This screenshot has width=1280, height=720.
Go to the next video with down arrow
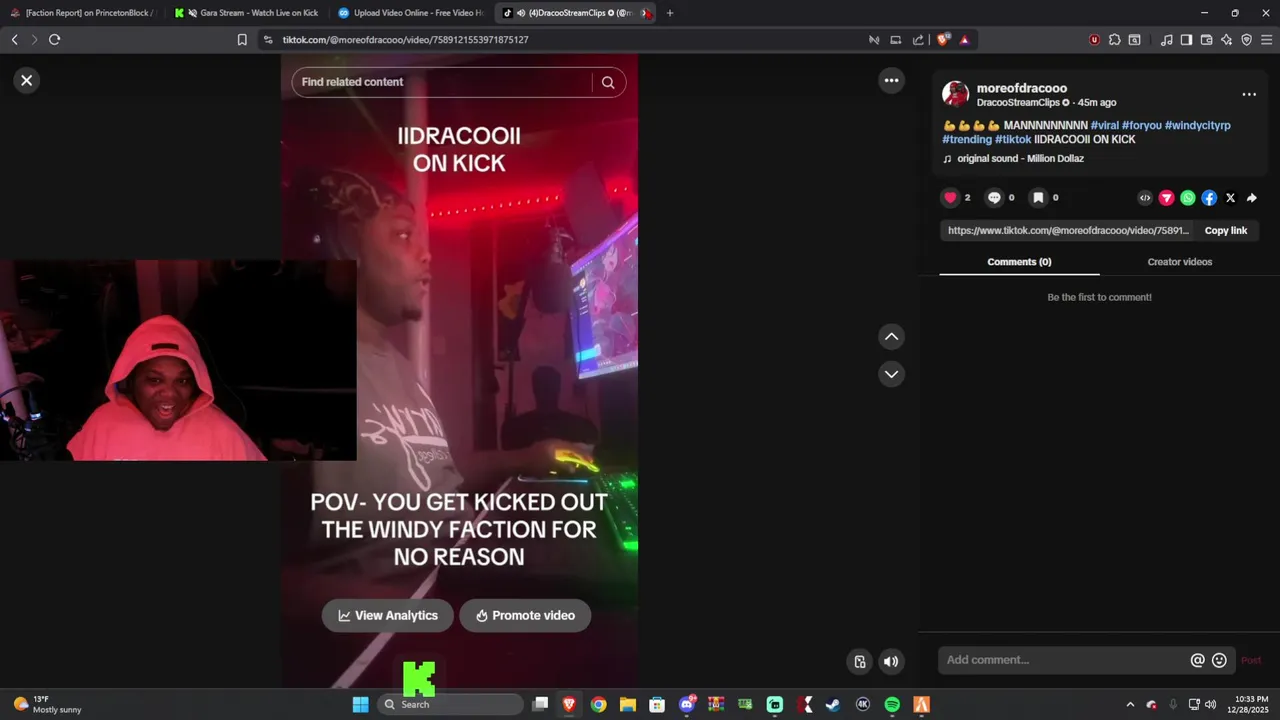891,374
